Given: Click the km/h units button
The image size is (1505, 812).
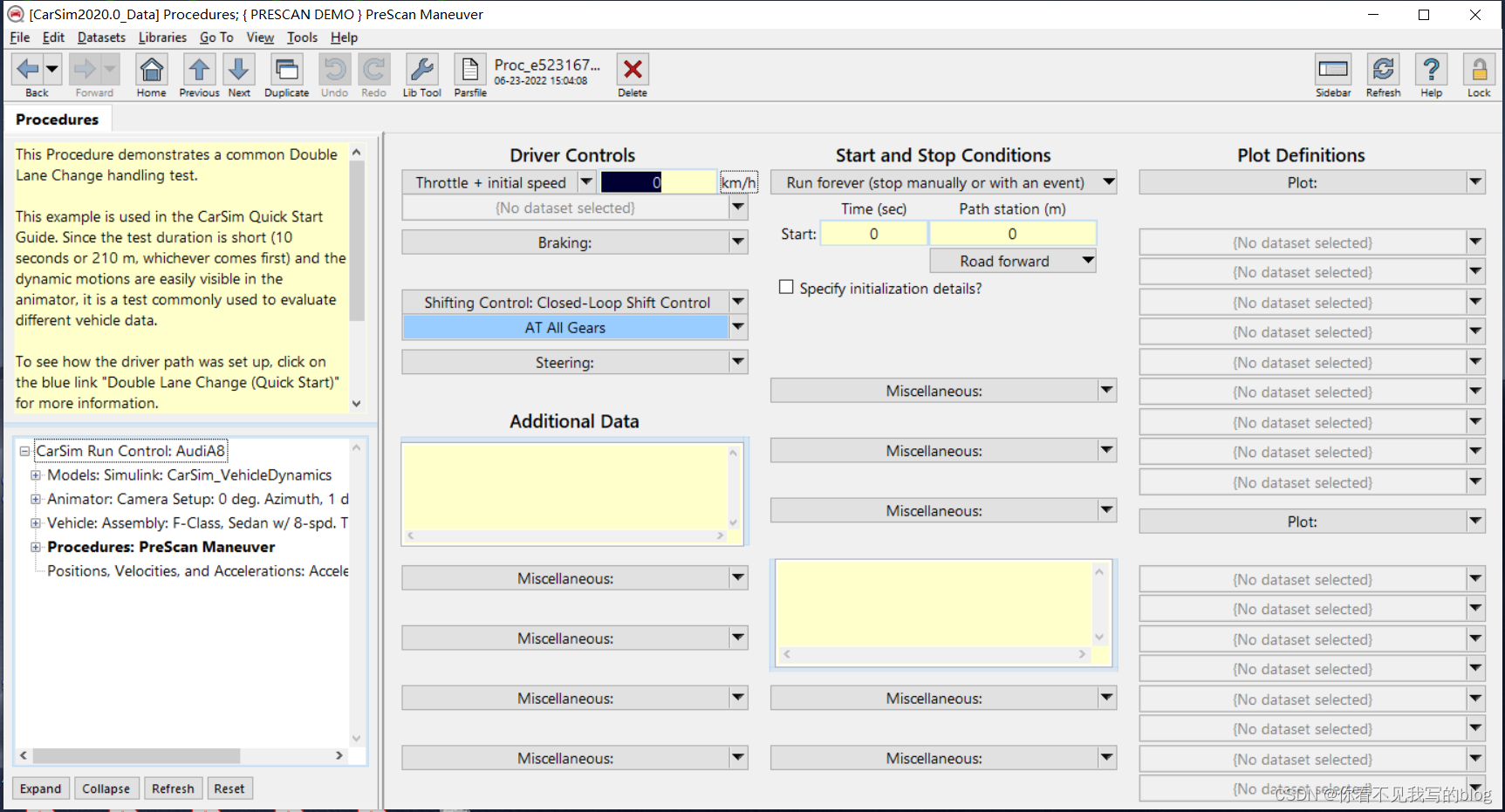Looking at the screenshot, I should pyautogui.click(x=738, y=182).
